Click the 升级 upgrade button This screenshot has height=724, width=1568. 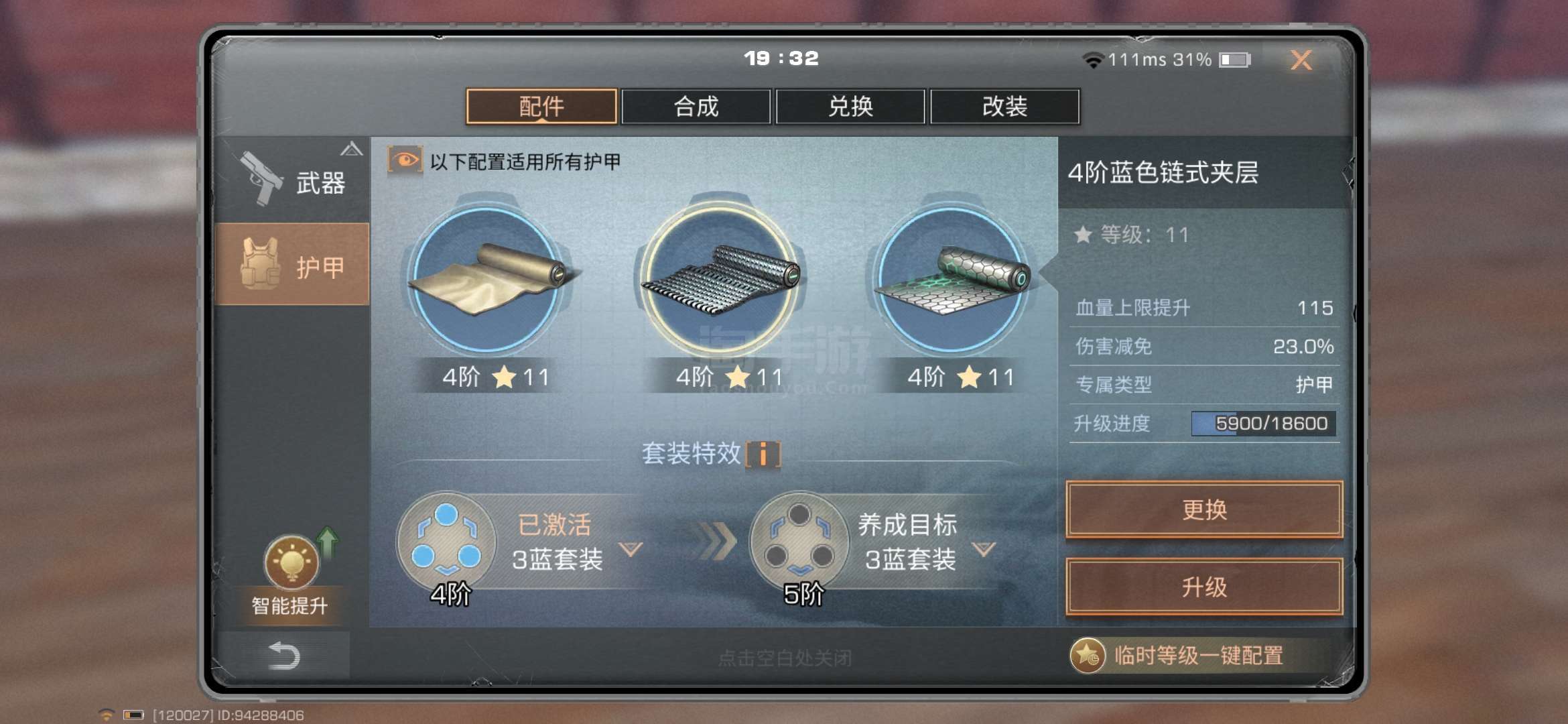point(1204,587)
